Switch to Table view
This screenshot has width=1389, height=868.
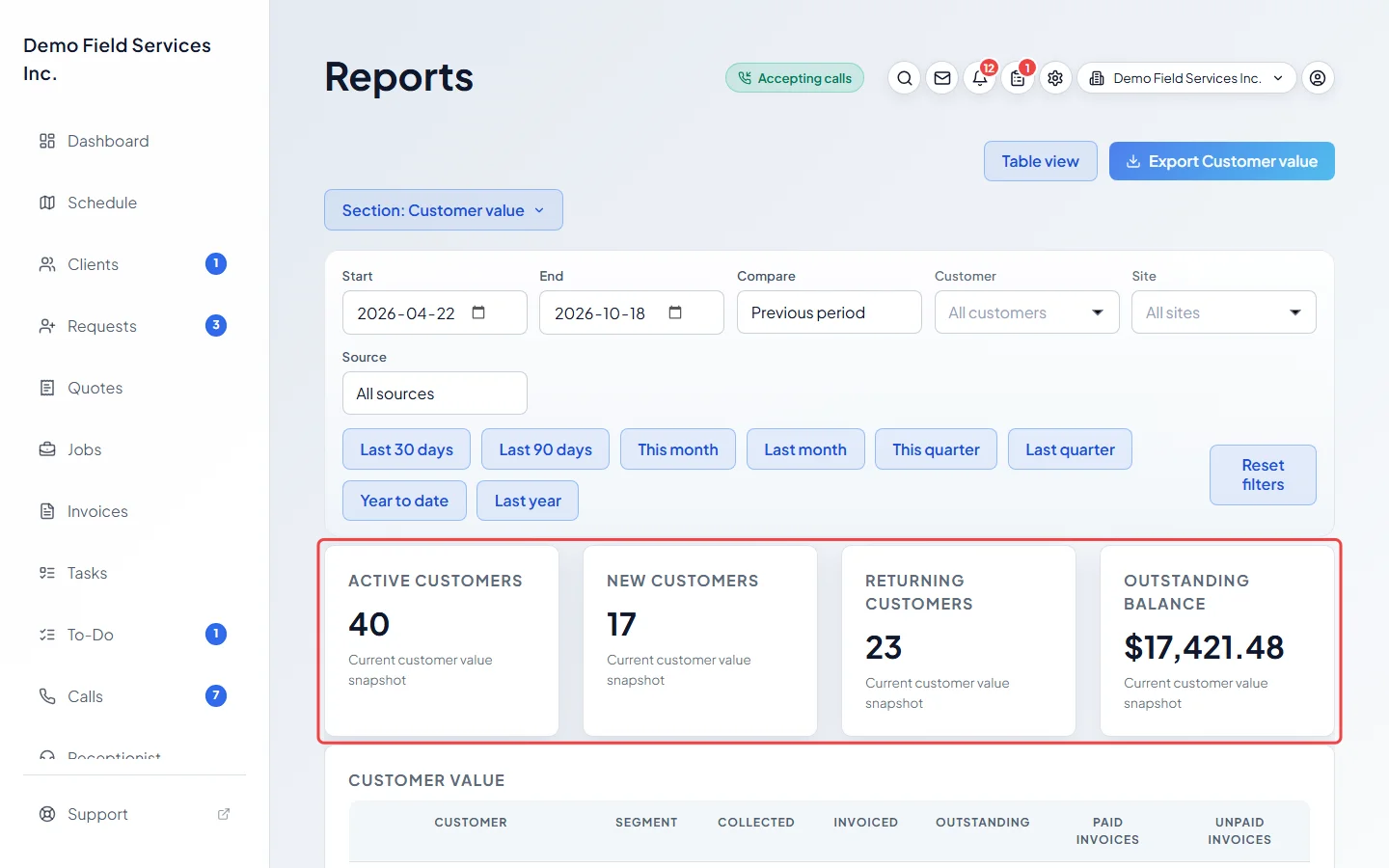coord(1041,161)
